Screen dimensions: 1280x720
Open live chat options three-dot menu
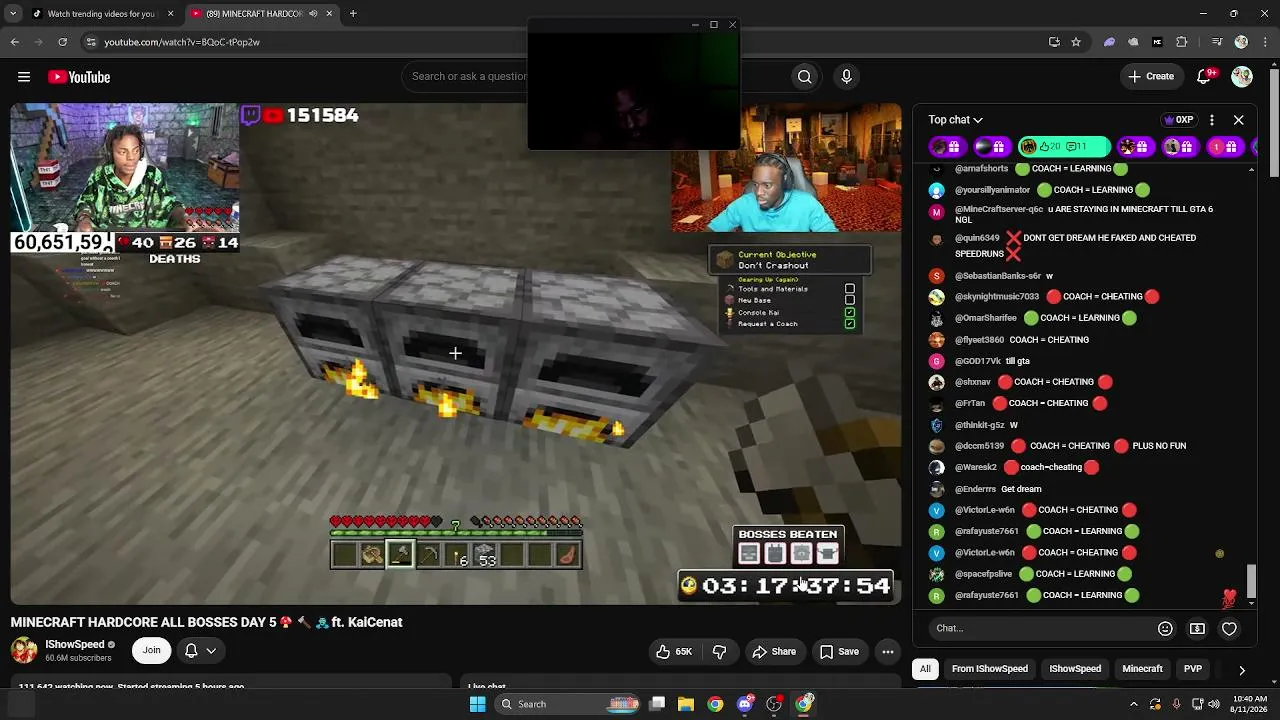(1212, 120)
